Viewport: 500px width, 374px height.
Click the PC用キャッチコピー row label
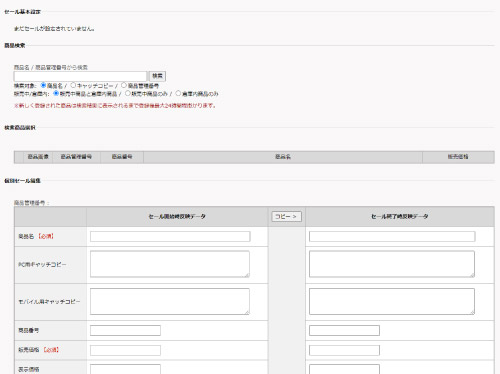pyautogui.click(x=42, y=264)
